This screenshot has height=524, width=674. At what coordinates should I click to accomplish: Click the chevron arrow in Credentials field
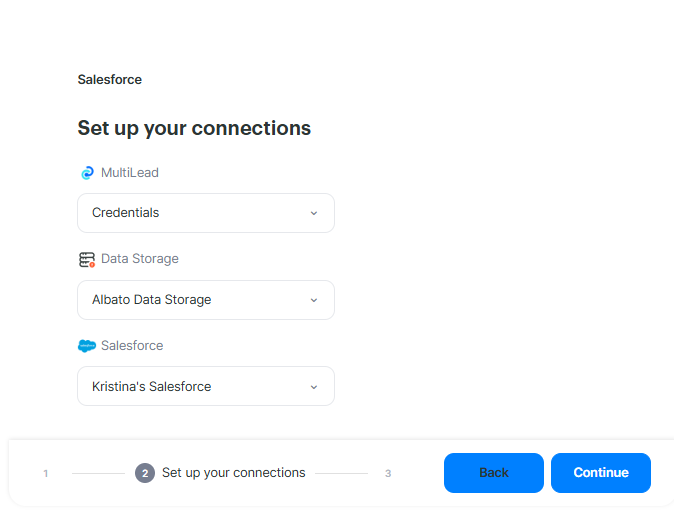313,213
